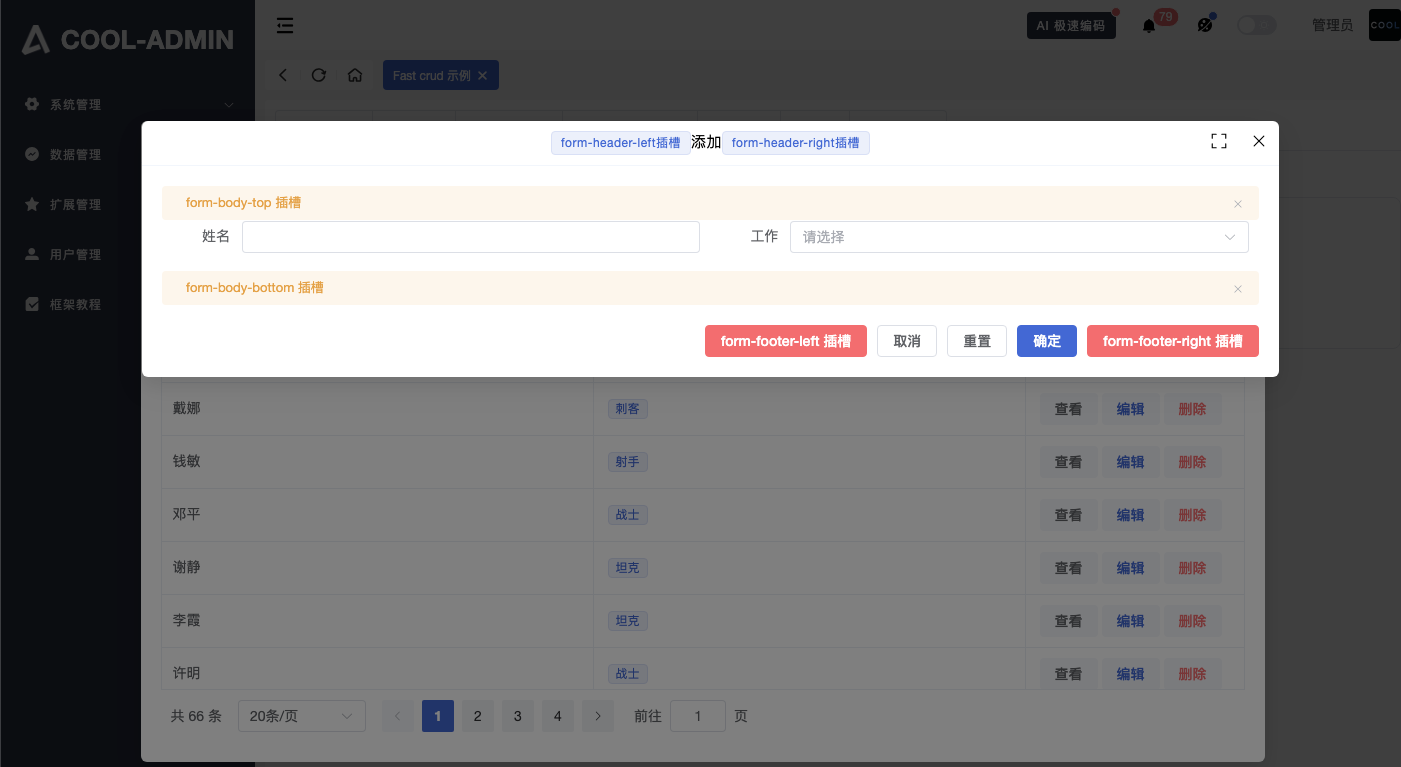Viewport: 1401px width, 767px height.
Task: Click the notification bell icon
Action: click(x=1149, y=26)
